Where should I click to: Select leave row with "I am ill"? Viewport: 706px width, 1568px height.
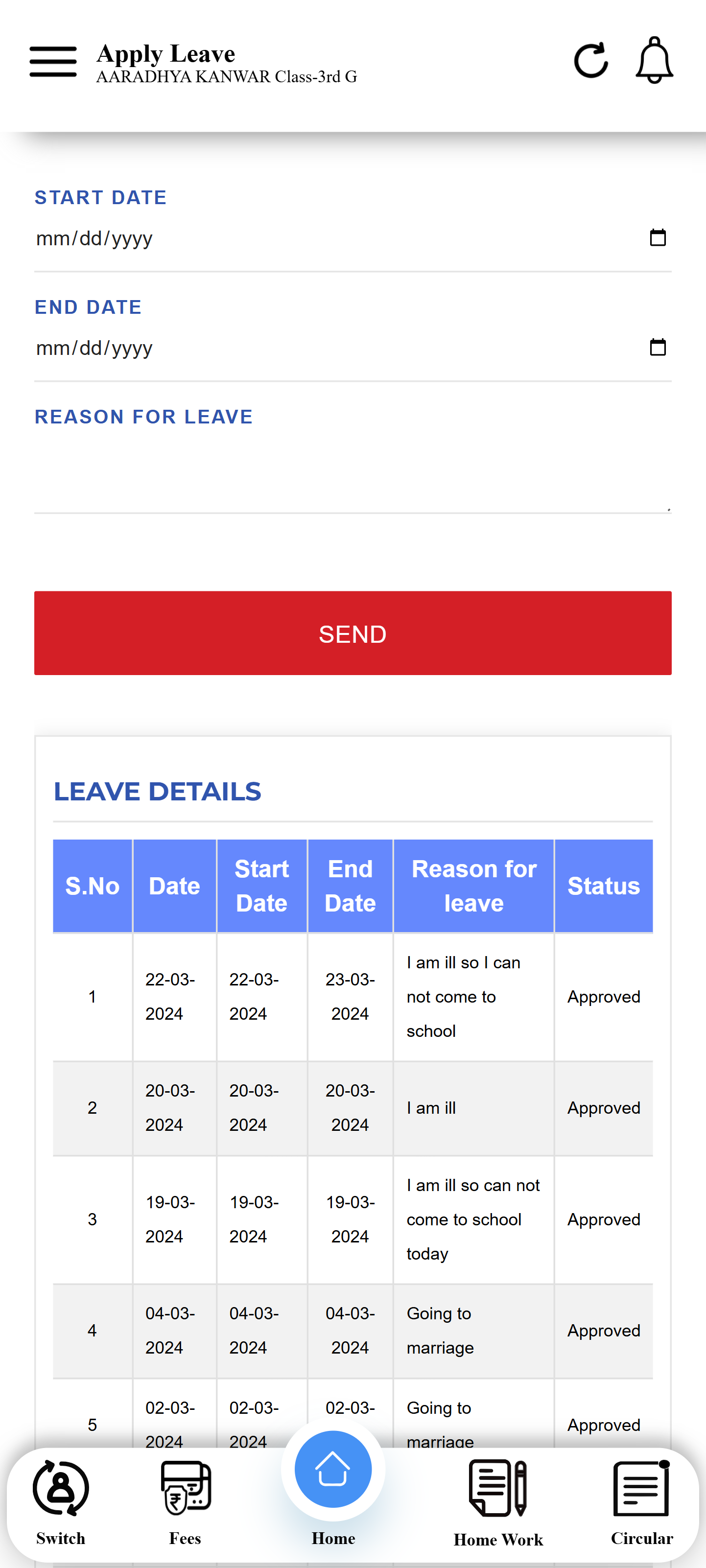(431, 1108)
